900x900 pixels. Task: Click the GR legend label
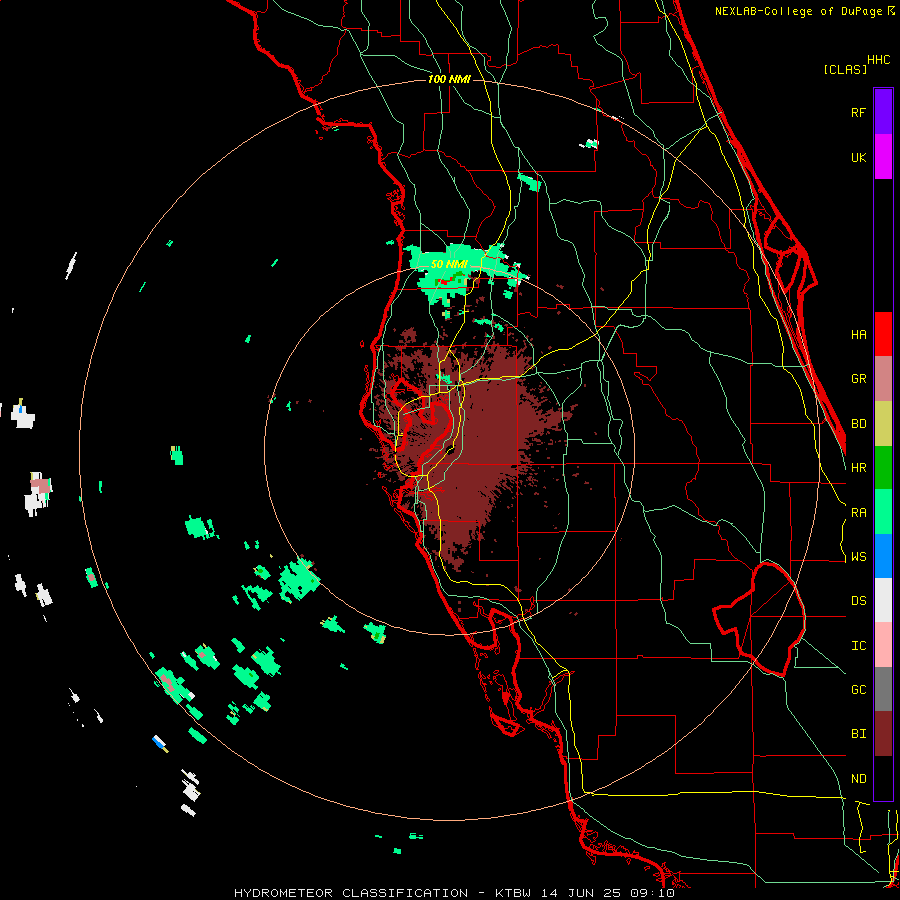858,379
